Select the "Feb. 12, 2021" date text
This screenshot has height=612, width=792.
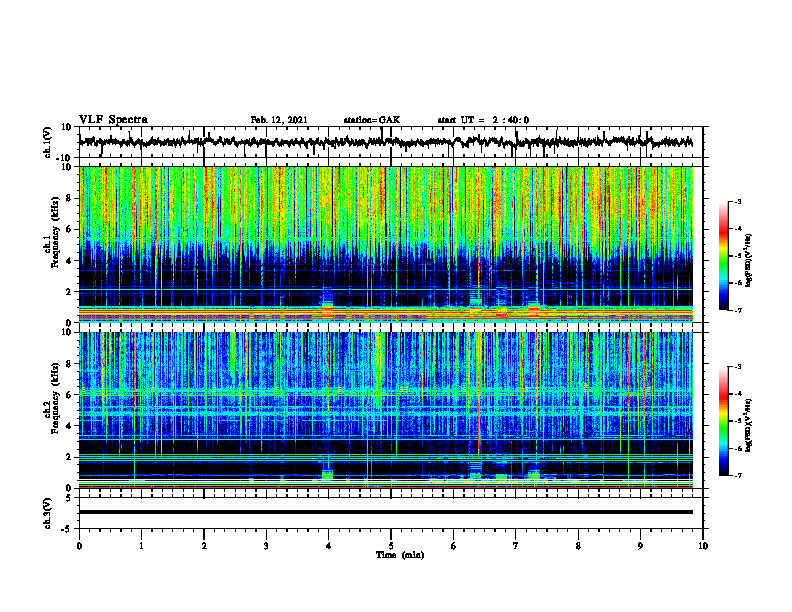[x=279, y=120]
